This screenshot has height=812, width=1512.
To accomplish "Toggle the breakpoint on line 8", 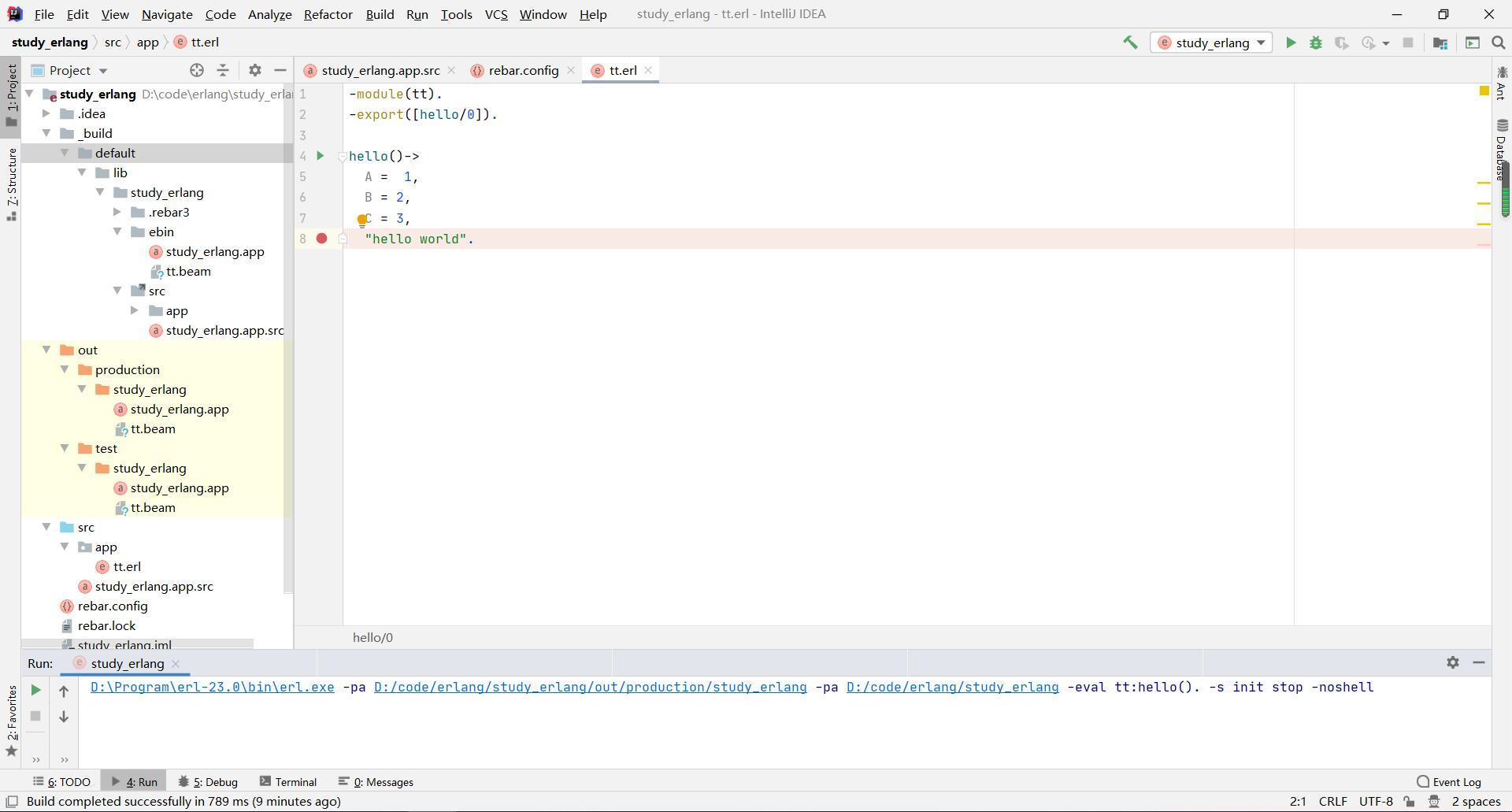I will [321, 238].
